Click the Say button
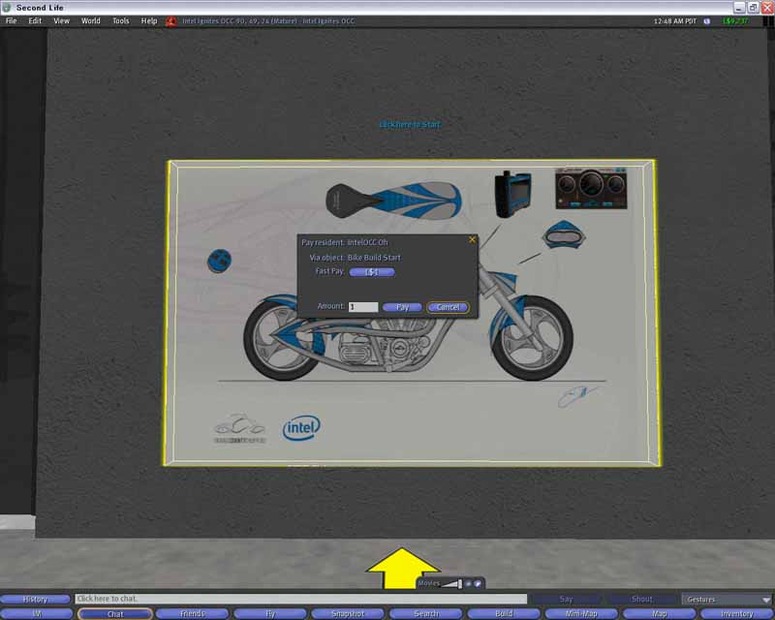The image size is (775, 620). pos(566,599)
